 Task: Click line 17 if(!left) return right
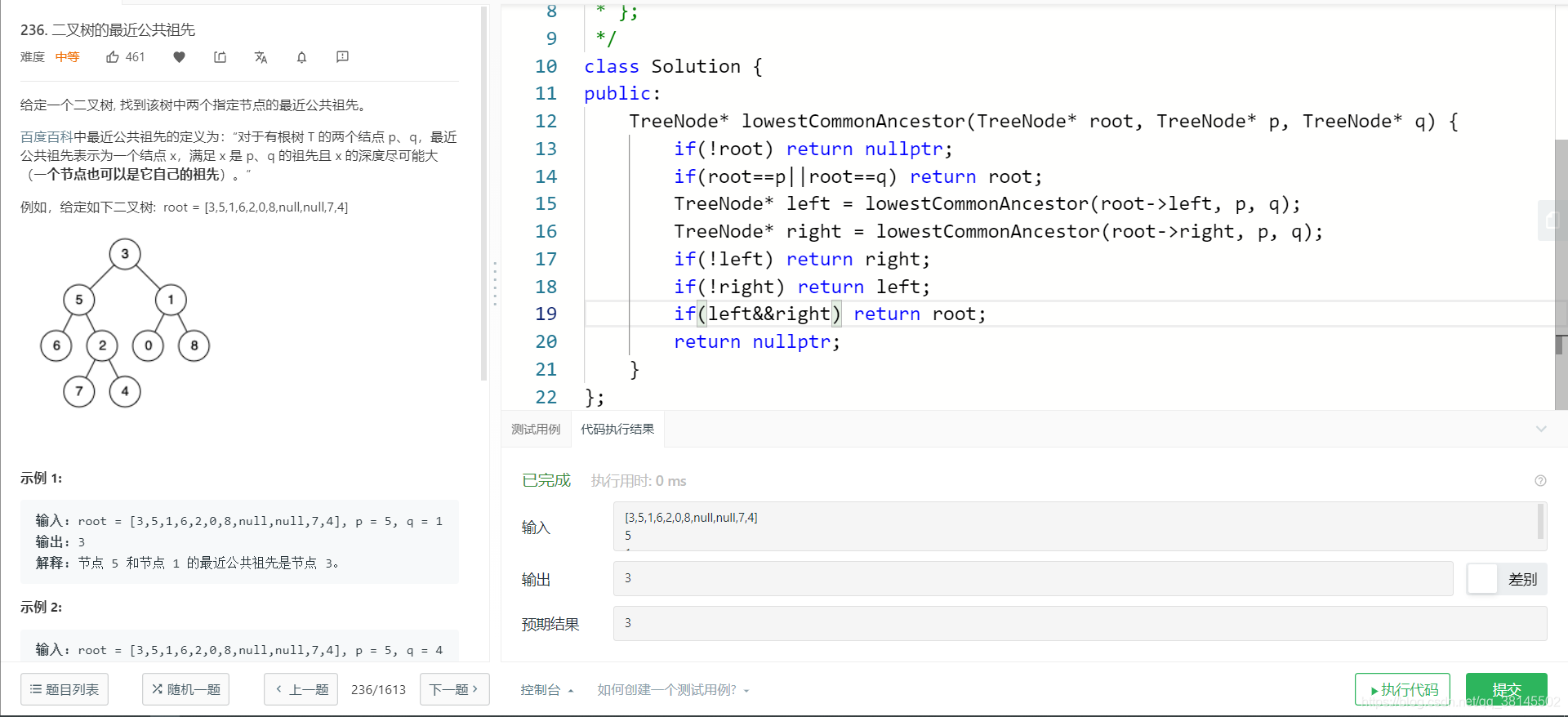pos(801,260)
